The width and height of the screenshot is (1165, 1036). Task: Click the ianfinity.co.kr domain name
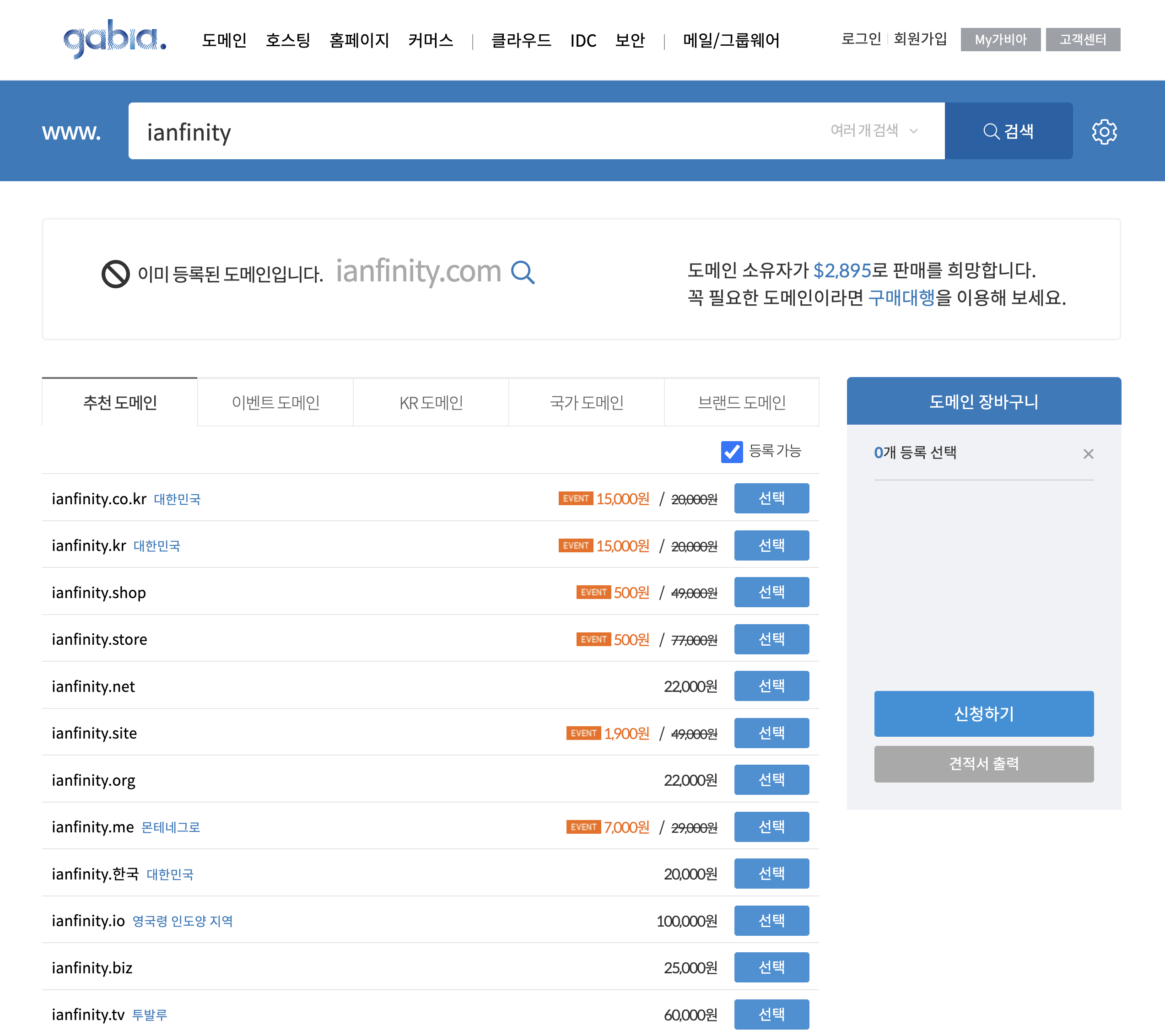pos(99,499)
